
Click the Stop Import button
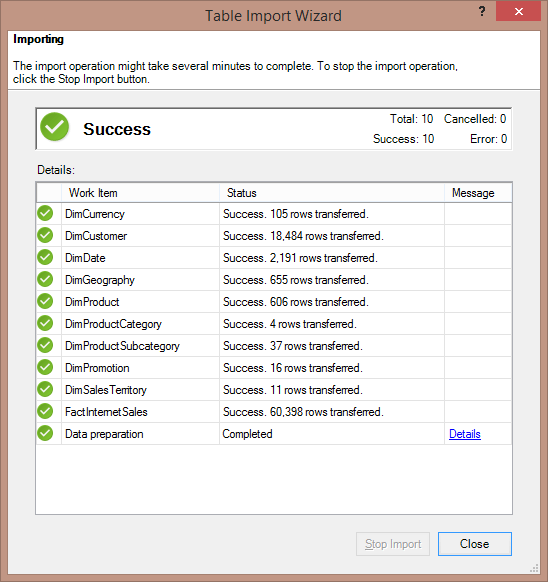coord(393,544)
